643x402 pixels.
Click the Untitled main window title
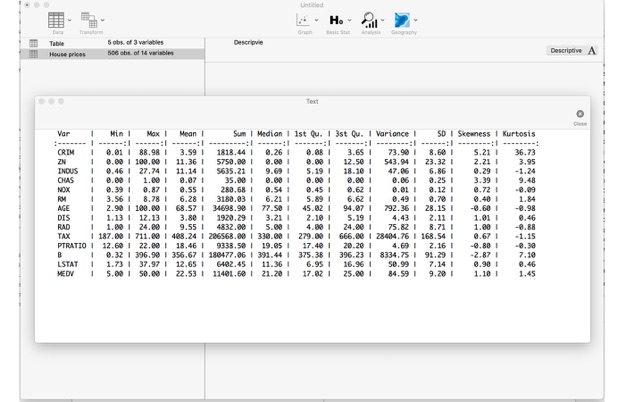pyautogui.click(x=312, y=5)
